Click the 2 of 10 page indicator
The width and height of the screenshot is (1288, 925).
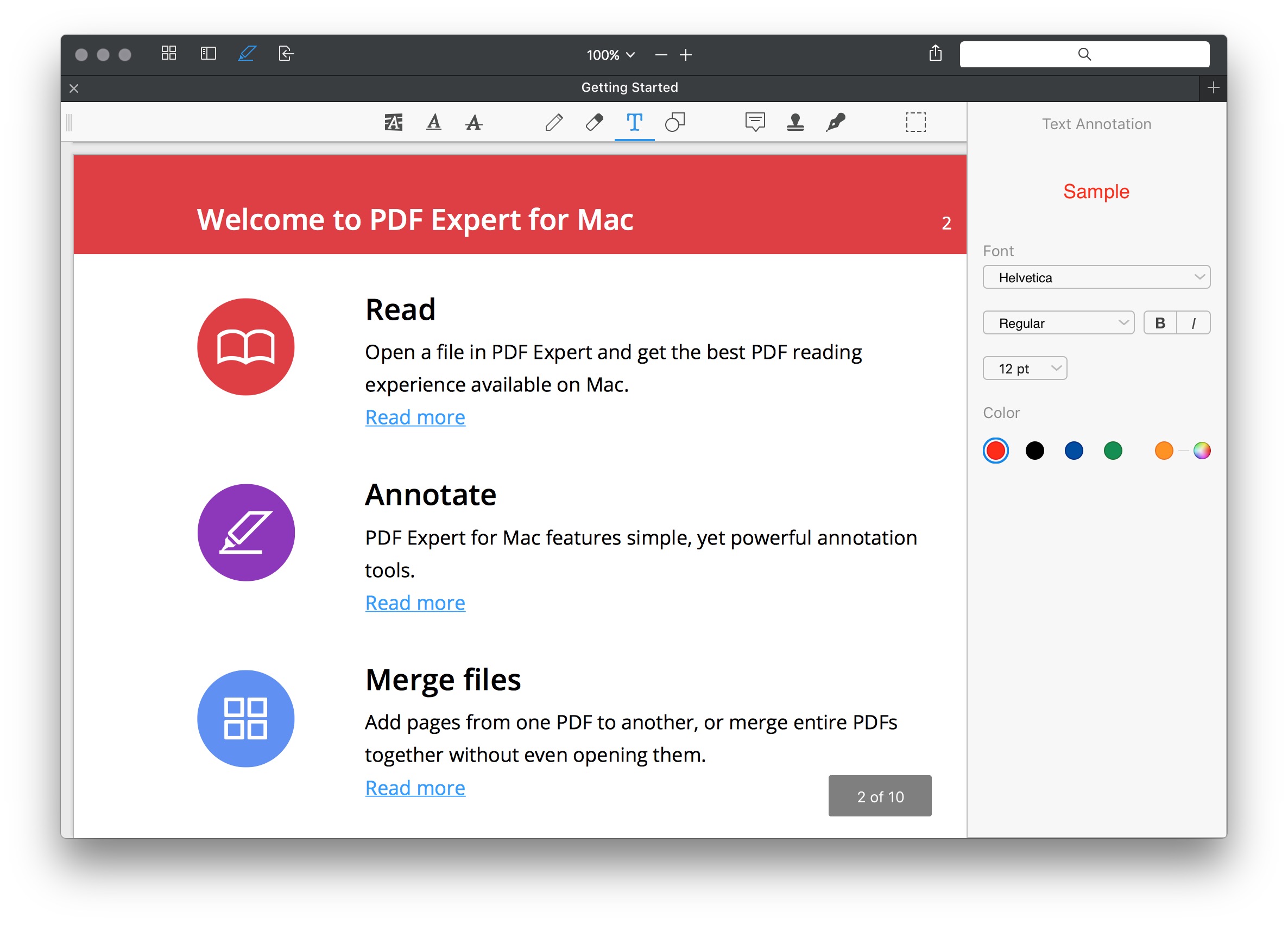coord(880,796)
